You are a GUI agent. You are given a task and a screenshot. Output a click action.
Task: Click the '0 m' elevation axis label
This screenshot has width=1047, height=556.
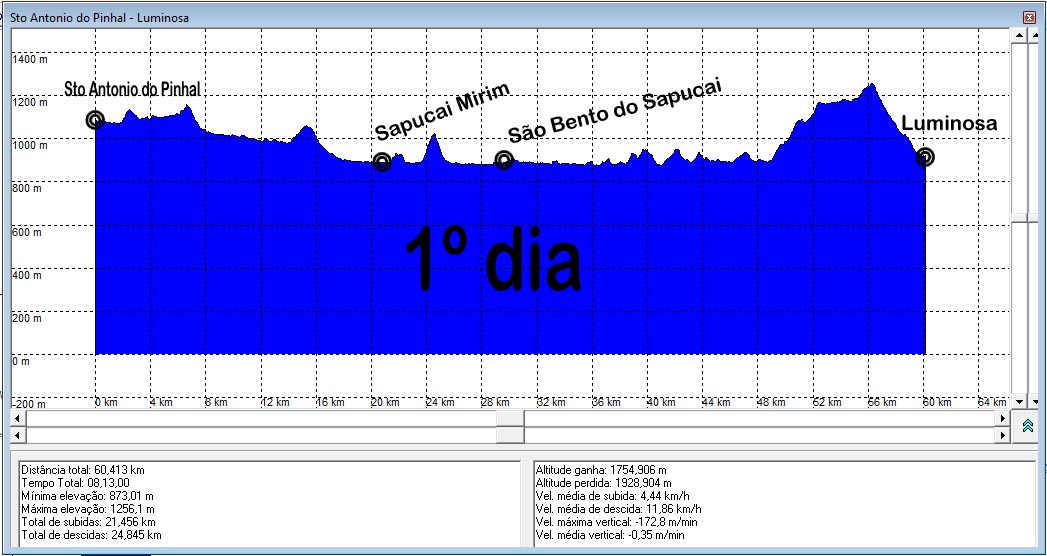pos(21,361)
